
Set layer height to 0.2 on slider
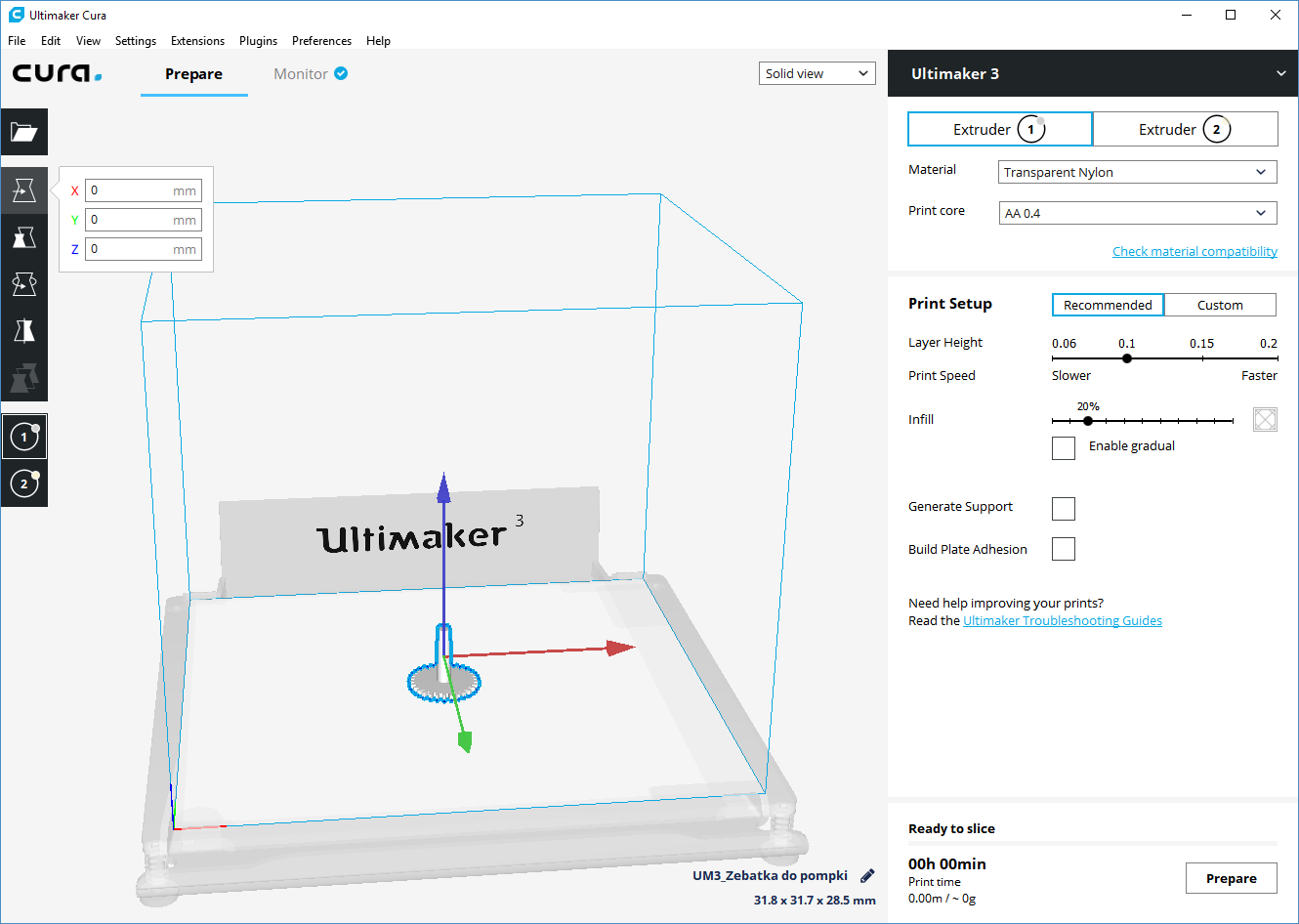(1277, 358)
